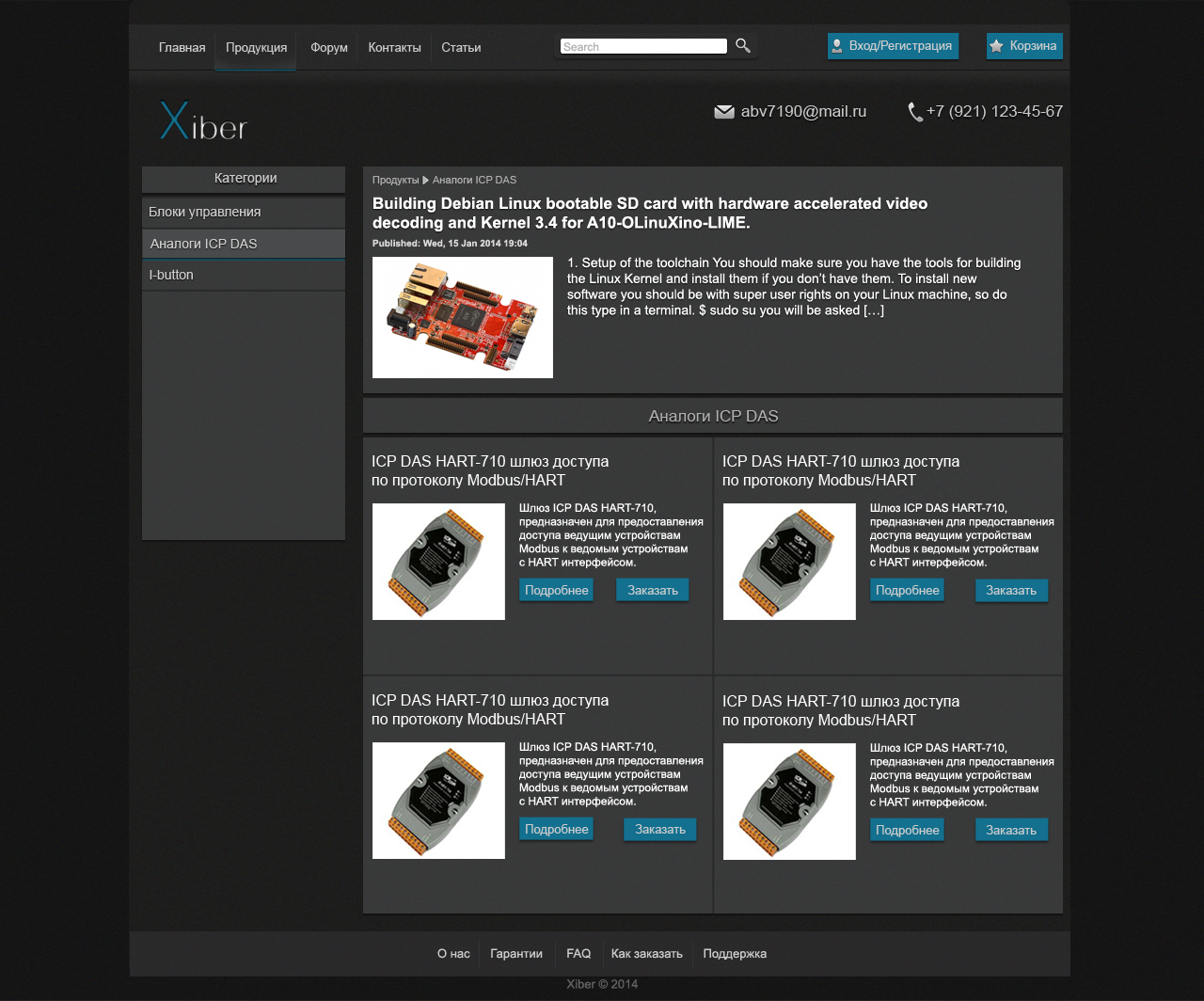Select the Статьи navigation item
The height and width of the screenshot is (1001, 1204).
coord(461,47)
